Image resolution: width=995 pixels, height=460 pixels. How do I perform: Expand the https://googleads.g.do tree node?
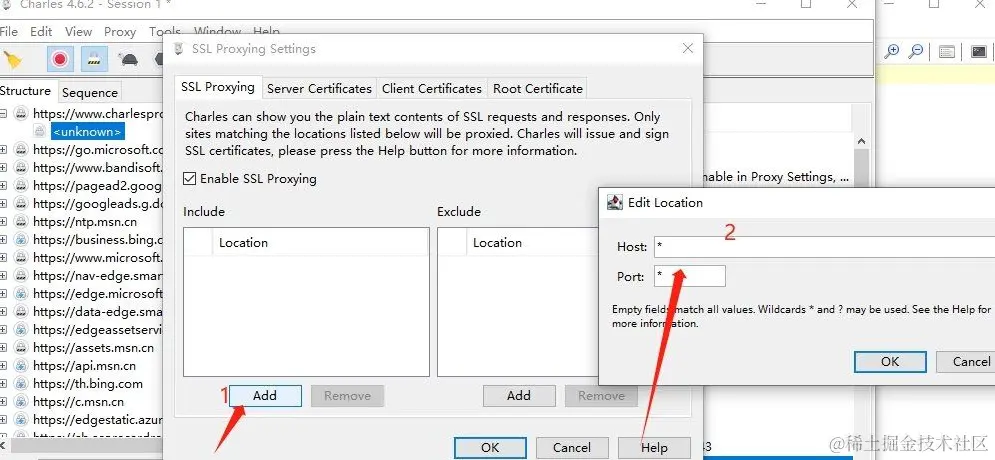tap(4, 204)
